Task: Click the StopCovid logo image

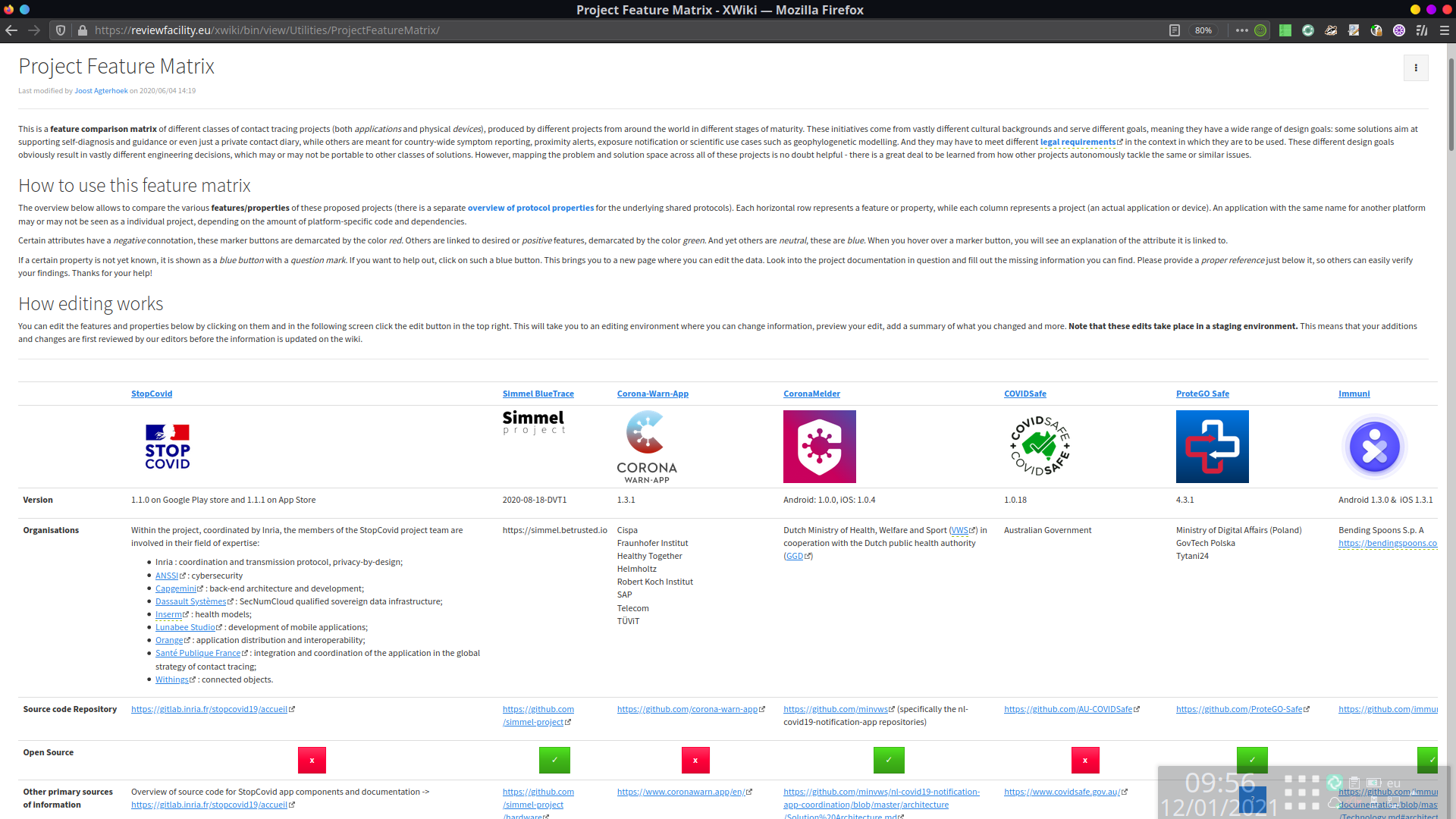Action: (x=168, y=447)
